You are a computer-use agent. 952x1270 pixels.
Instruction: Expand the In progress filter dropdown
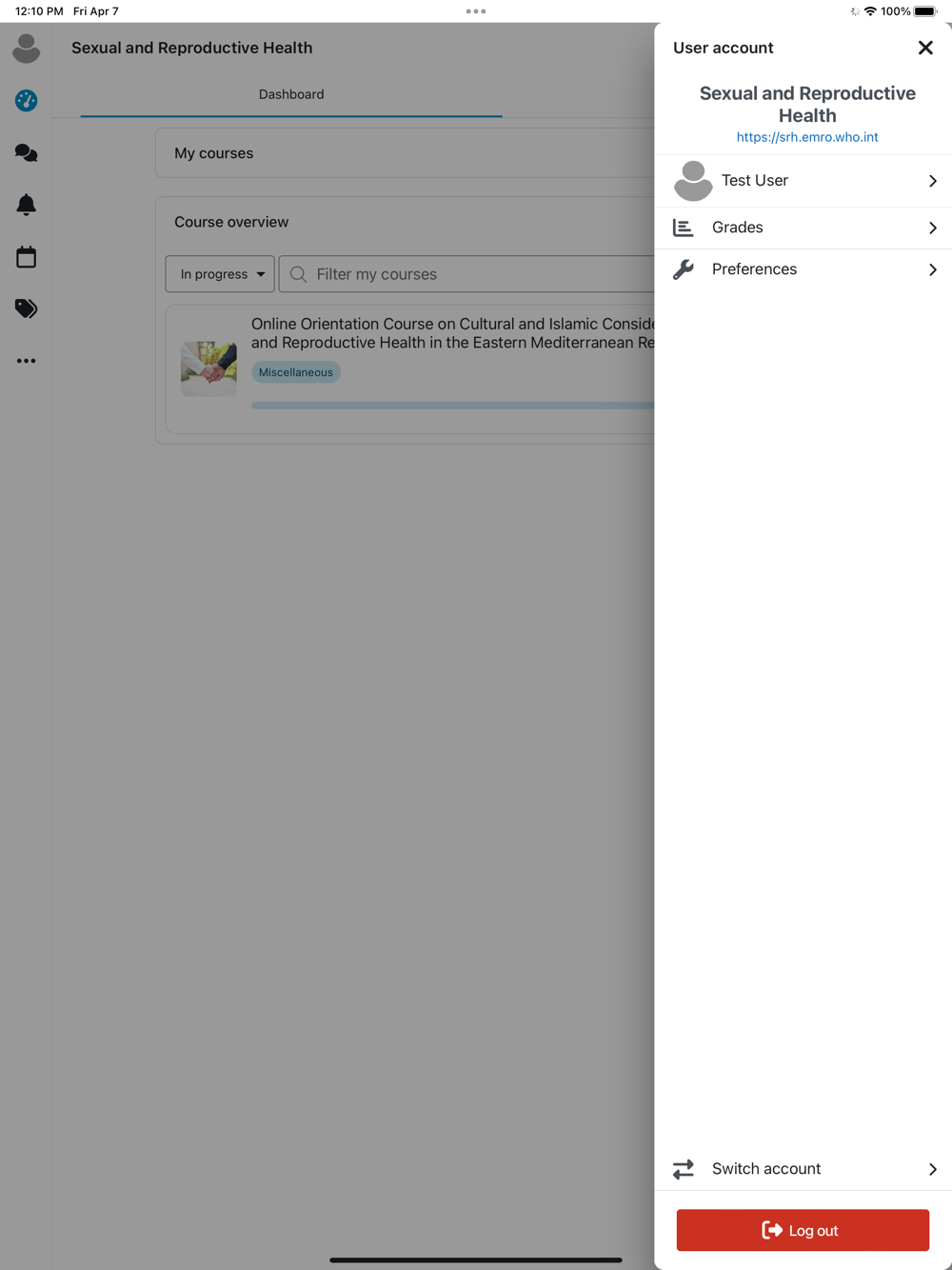(x=220, y=274)
